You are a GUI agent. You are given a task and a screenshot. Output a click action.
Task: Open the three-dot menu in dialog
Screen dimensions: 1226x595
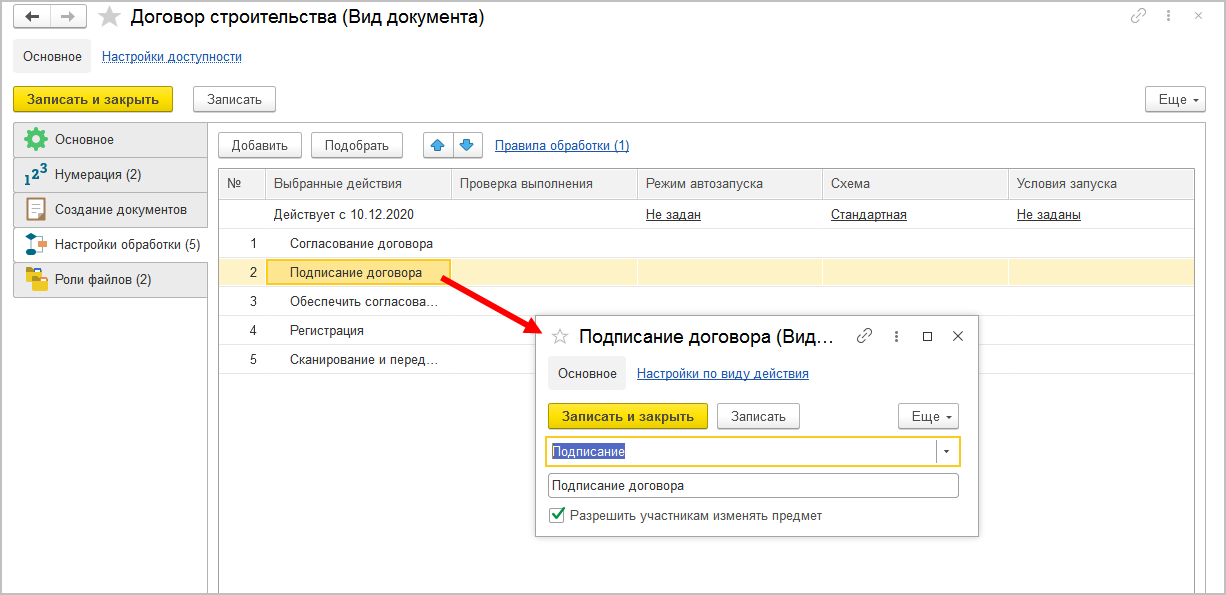pos(897,337)
